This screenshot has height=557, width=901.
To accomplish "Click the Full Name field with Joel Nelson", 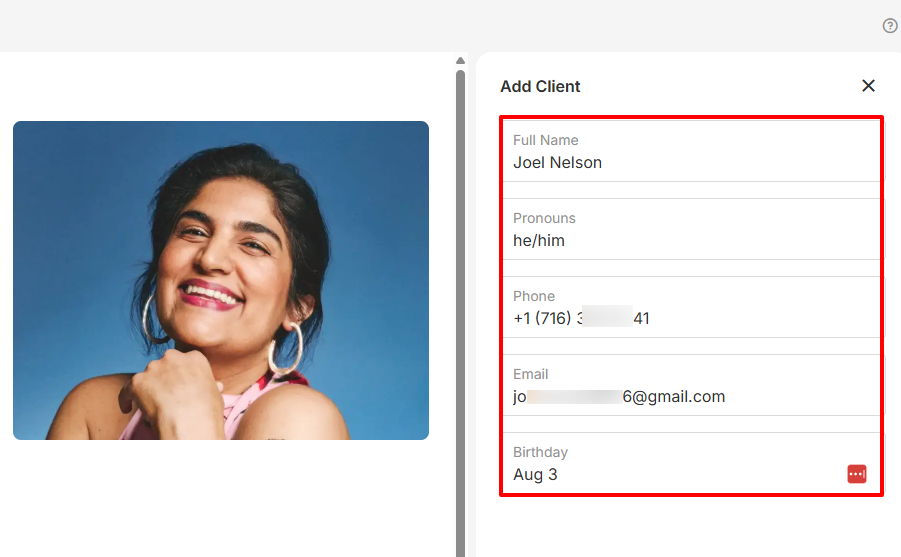I will point(690,163).
